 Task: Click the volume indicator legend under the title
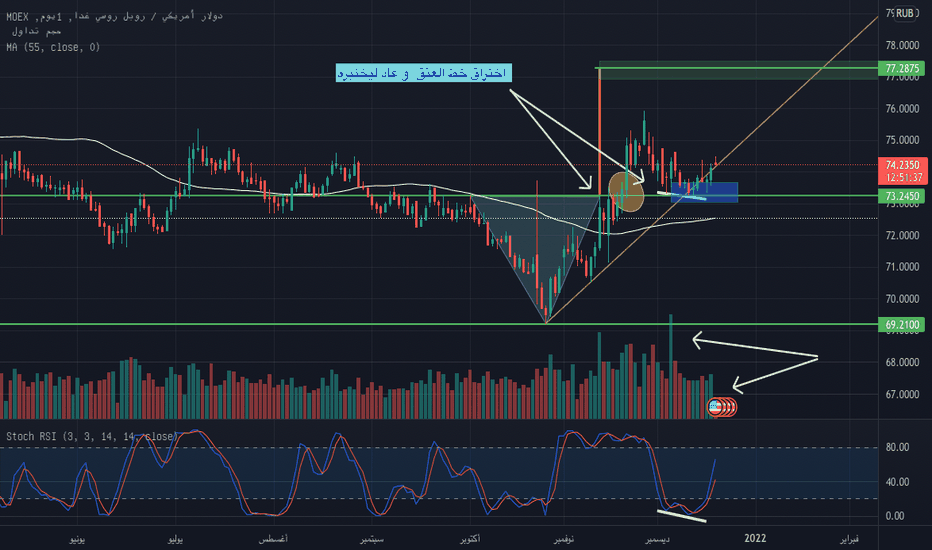click(36, 32)
